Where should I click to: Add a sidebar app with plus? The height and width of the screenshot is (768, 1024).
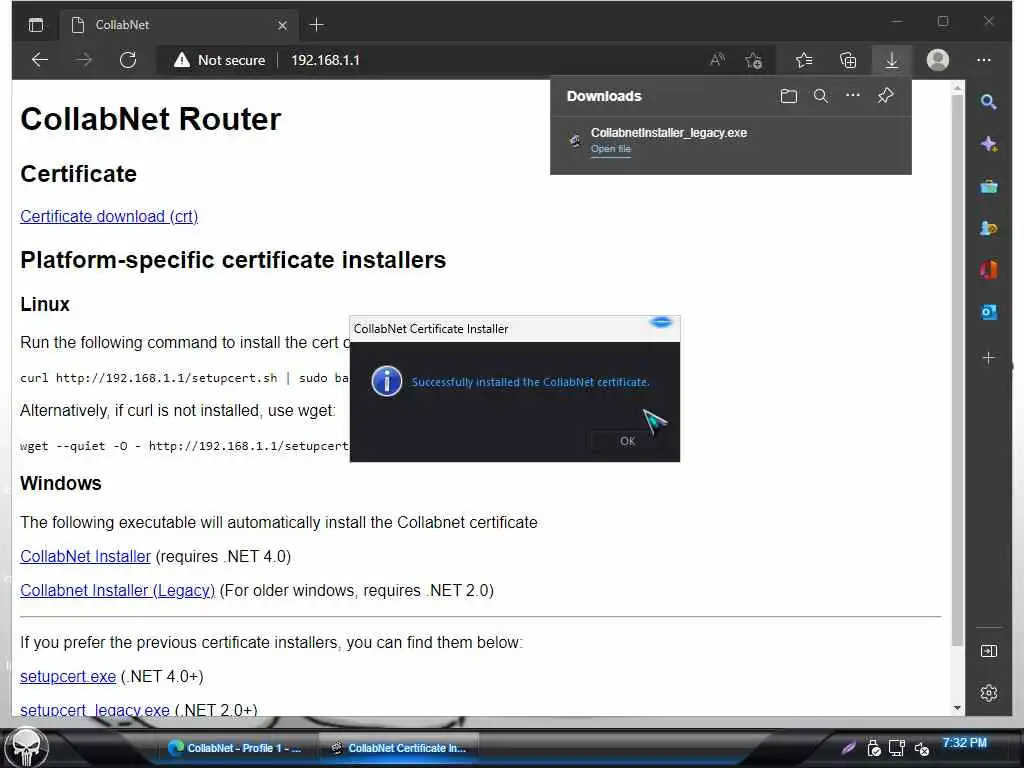[x=988, y=357]
